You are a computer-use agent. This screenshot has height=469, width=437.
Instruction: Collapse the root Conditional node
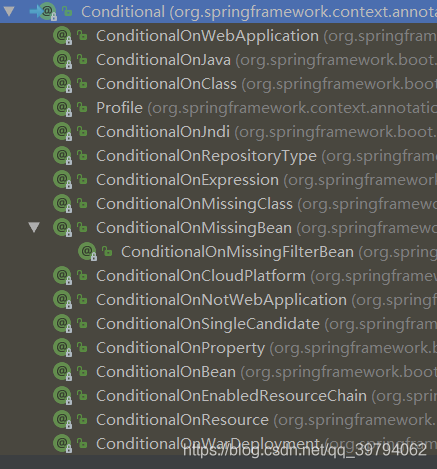(9, 12)
